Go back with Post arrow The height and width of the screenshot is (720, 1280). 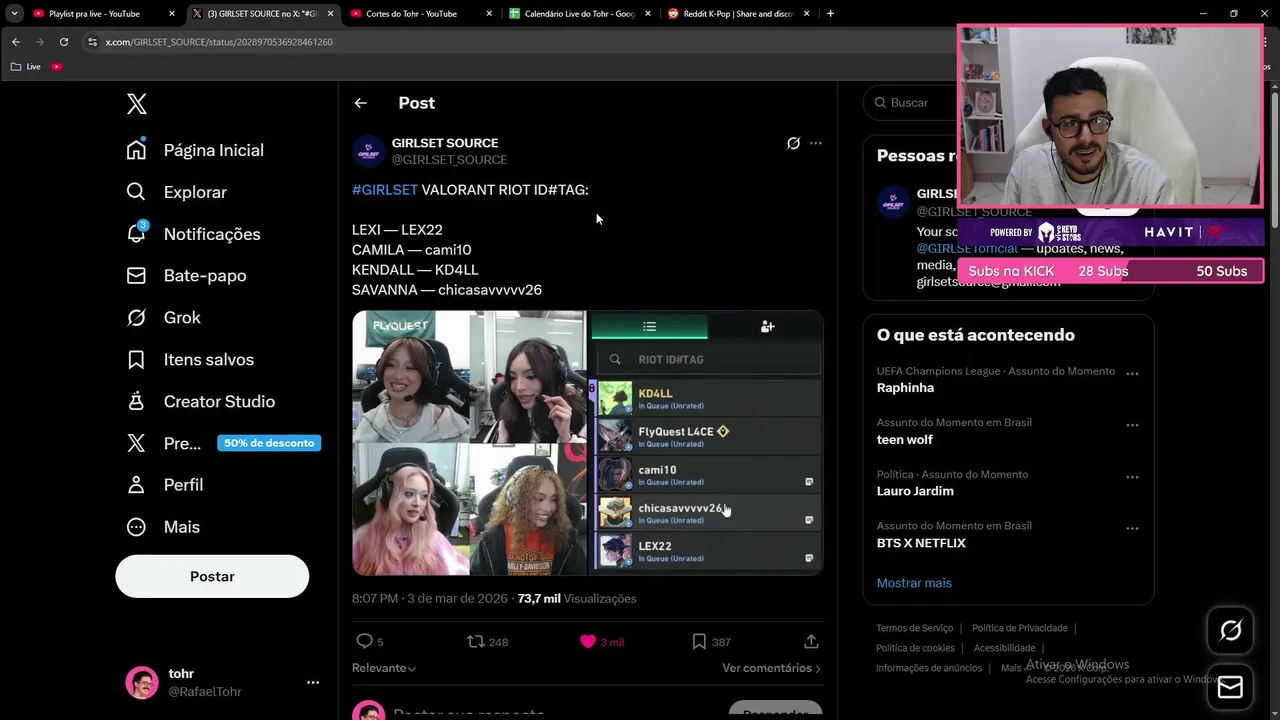click(x=361, y=103)
